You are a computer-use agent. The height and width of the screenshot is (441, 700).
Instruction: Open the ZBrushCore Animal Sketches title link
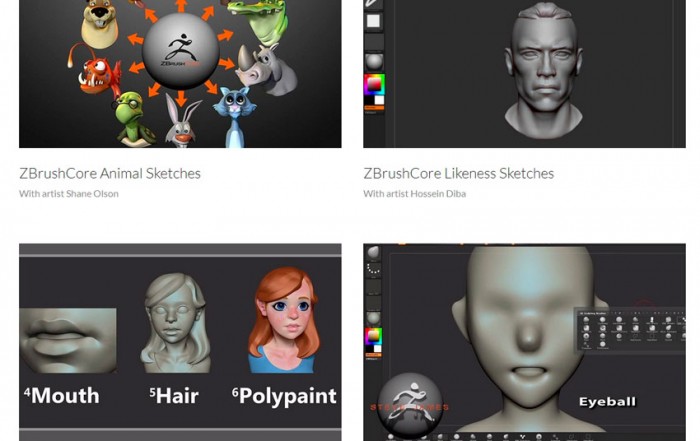[110, 173]
